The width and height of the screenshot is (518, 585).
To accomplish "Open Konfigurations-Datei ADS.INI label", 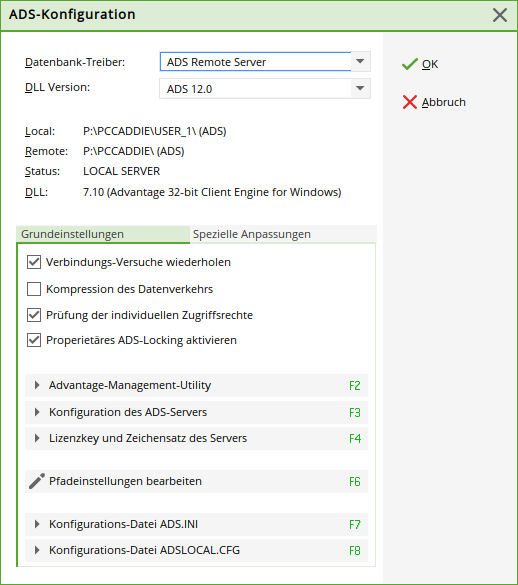I will 124,524.
